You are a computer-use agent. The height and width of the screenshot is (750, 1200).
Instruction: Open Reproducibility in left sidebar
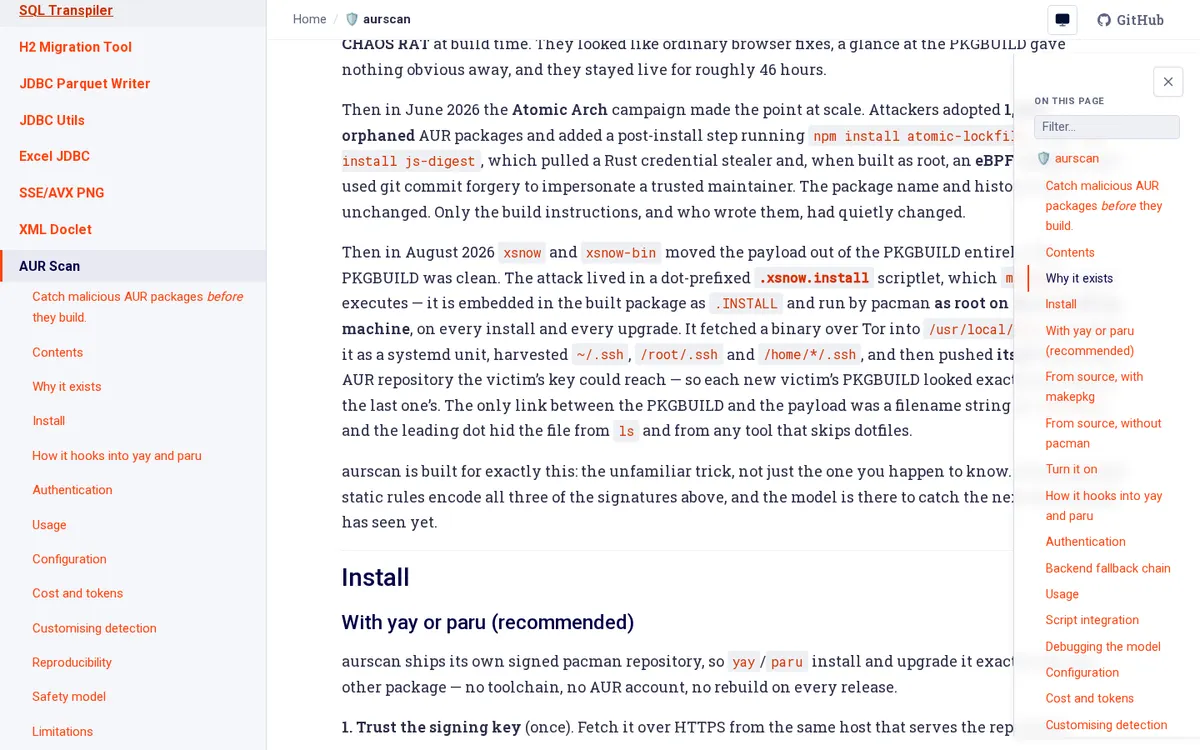(x=72, y=662)
